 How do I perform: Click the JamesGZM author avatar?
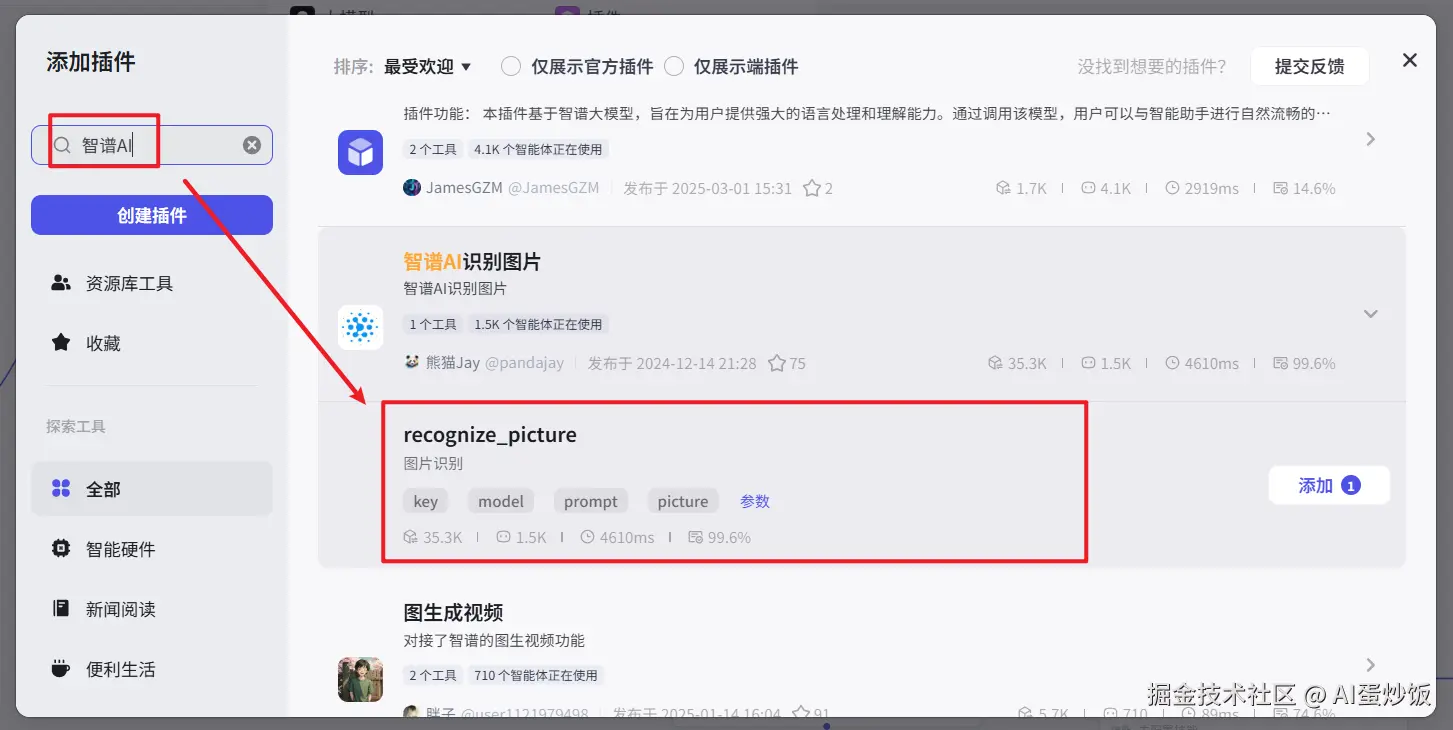412,188
